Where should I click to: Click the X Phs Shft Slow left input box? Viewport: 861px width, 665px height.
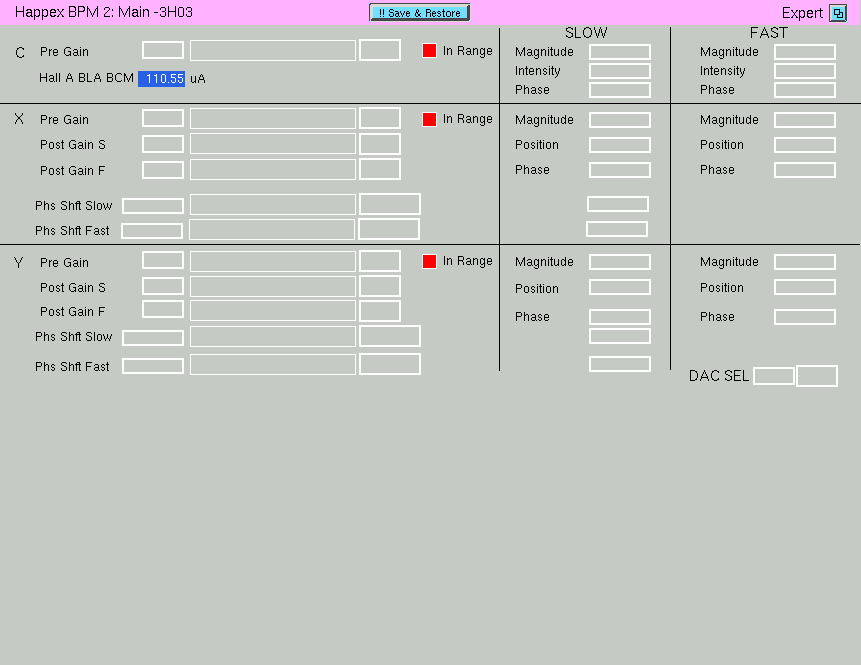[153, 206]
